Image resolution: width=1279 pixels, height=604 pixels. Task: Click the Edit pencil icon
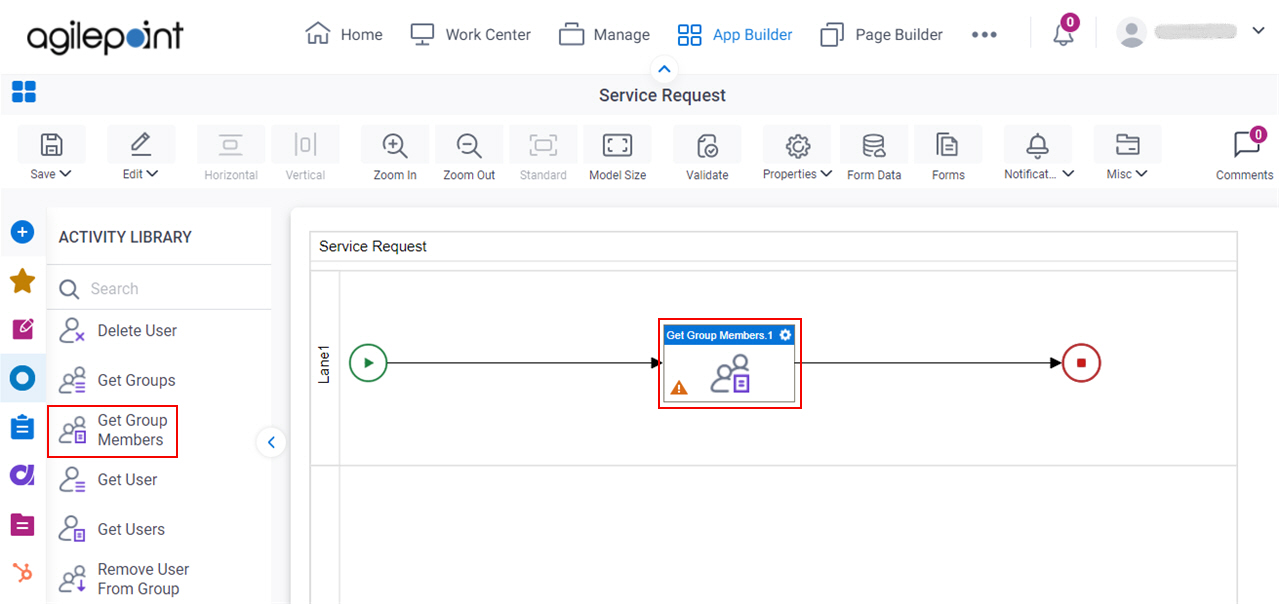pyautogui.click(x=141, y=145)
